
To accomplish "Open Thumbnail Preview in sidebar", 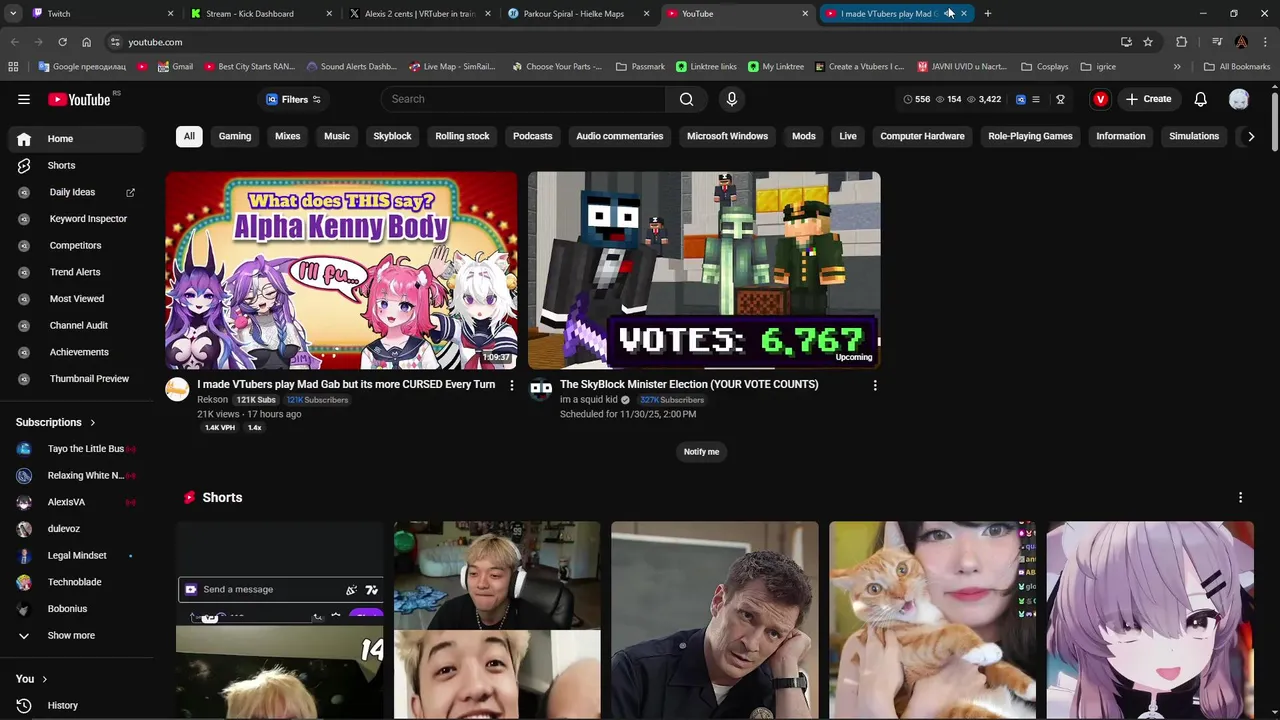I will click(x=78, y=379).
